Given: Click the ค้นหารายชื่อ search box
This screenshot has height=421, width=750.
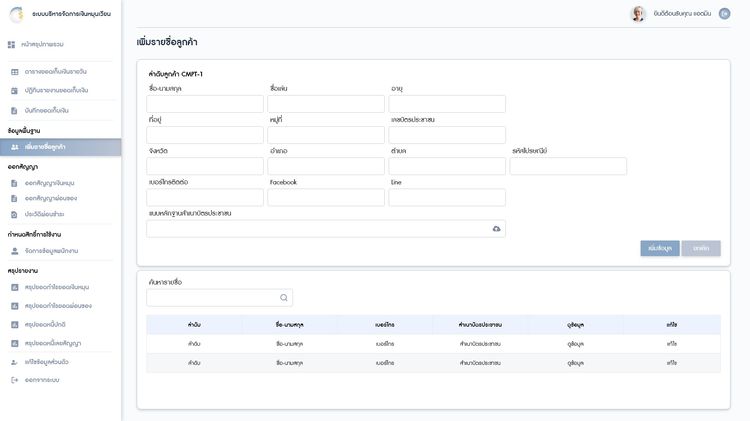Looking at the screenshot, I should (210, 298).
